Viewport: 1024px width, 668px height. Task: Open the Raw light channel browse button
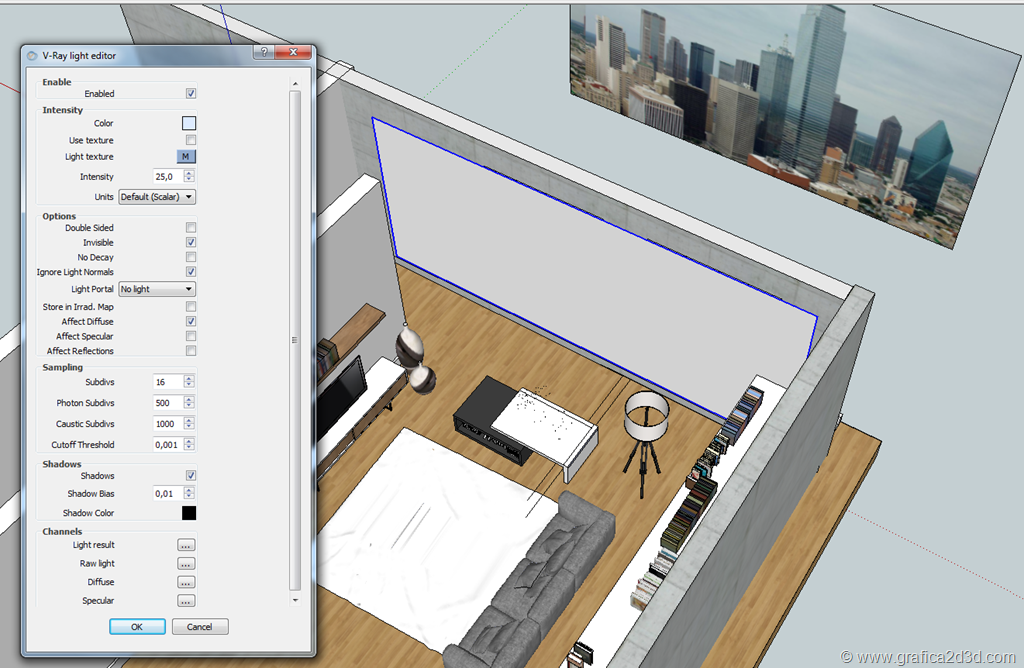pos(186,564)
